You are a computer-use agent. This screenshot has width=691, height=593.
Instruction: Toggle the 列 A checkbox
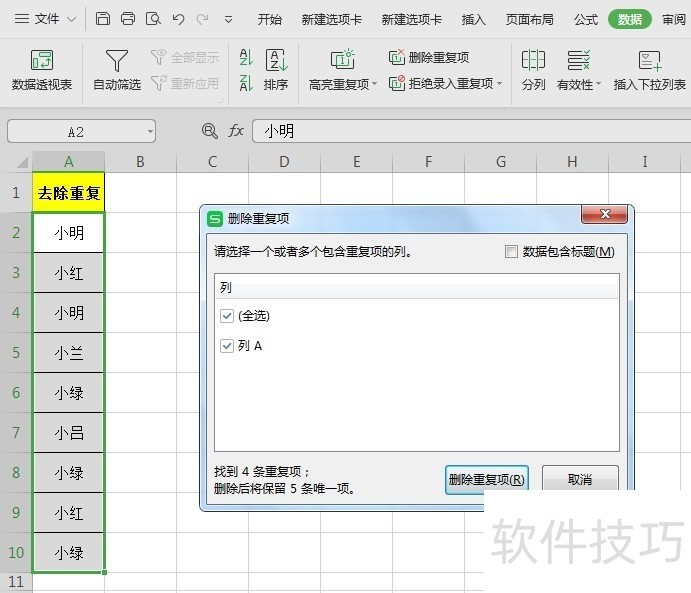coord(227,346)
